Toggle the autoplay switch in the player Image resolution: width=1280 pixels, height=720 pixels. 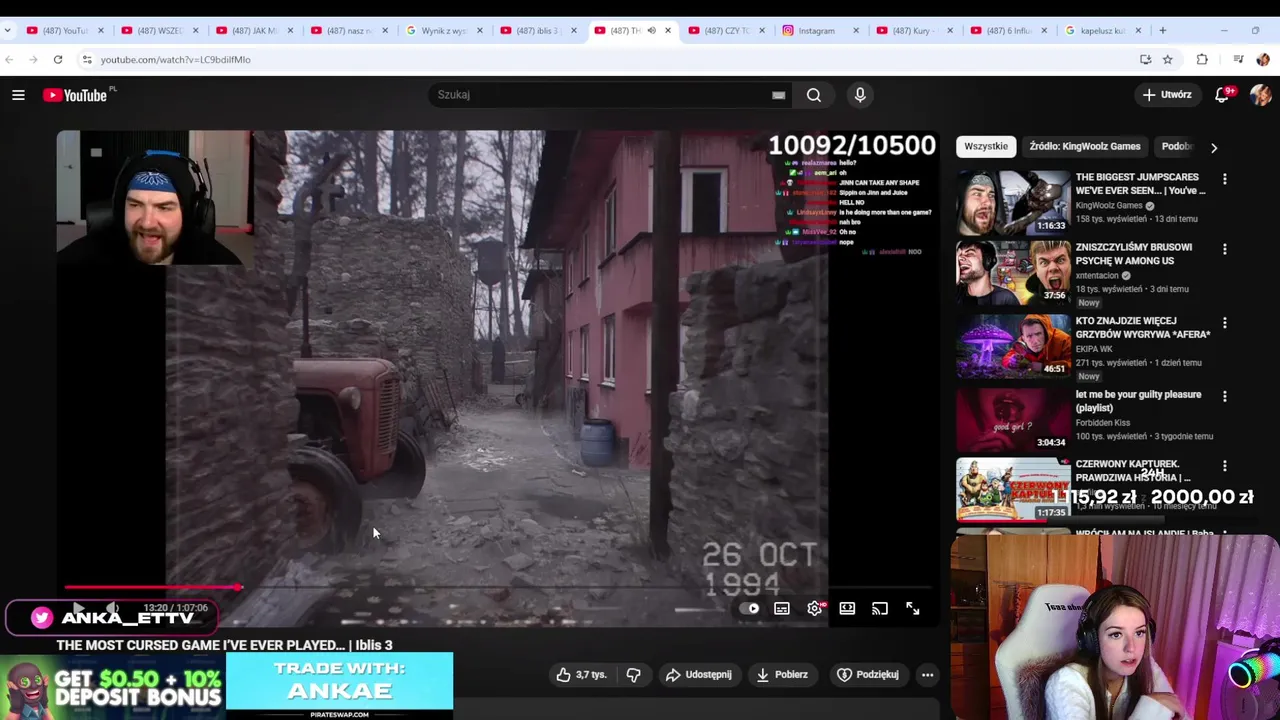point(750,608)
